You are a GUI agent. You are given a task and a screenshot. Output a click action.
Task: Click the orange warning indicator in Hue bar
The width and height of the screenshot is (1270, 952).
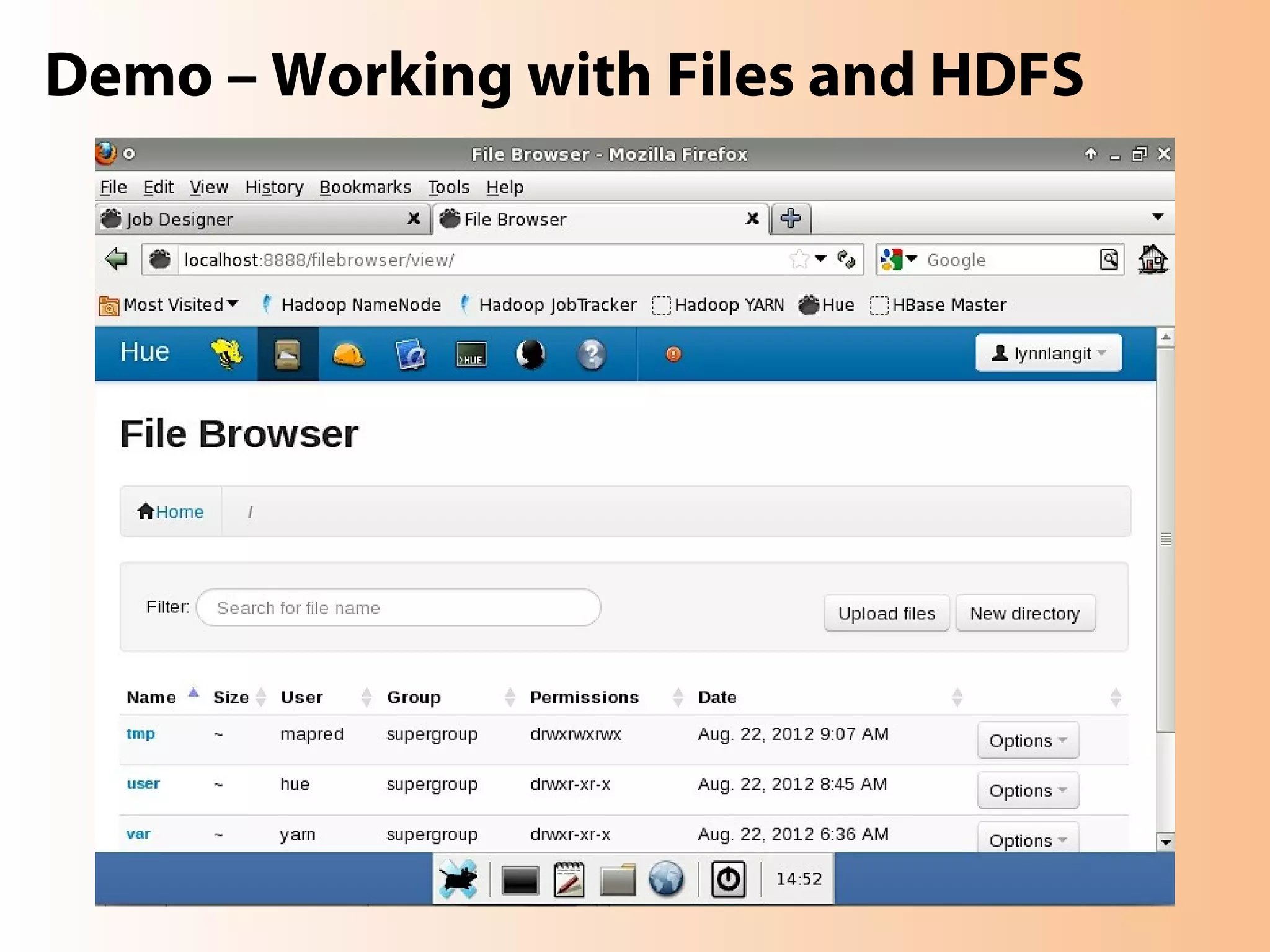673,354
